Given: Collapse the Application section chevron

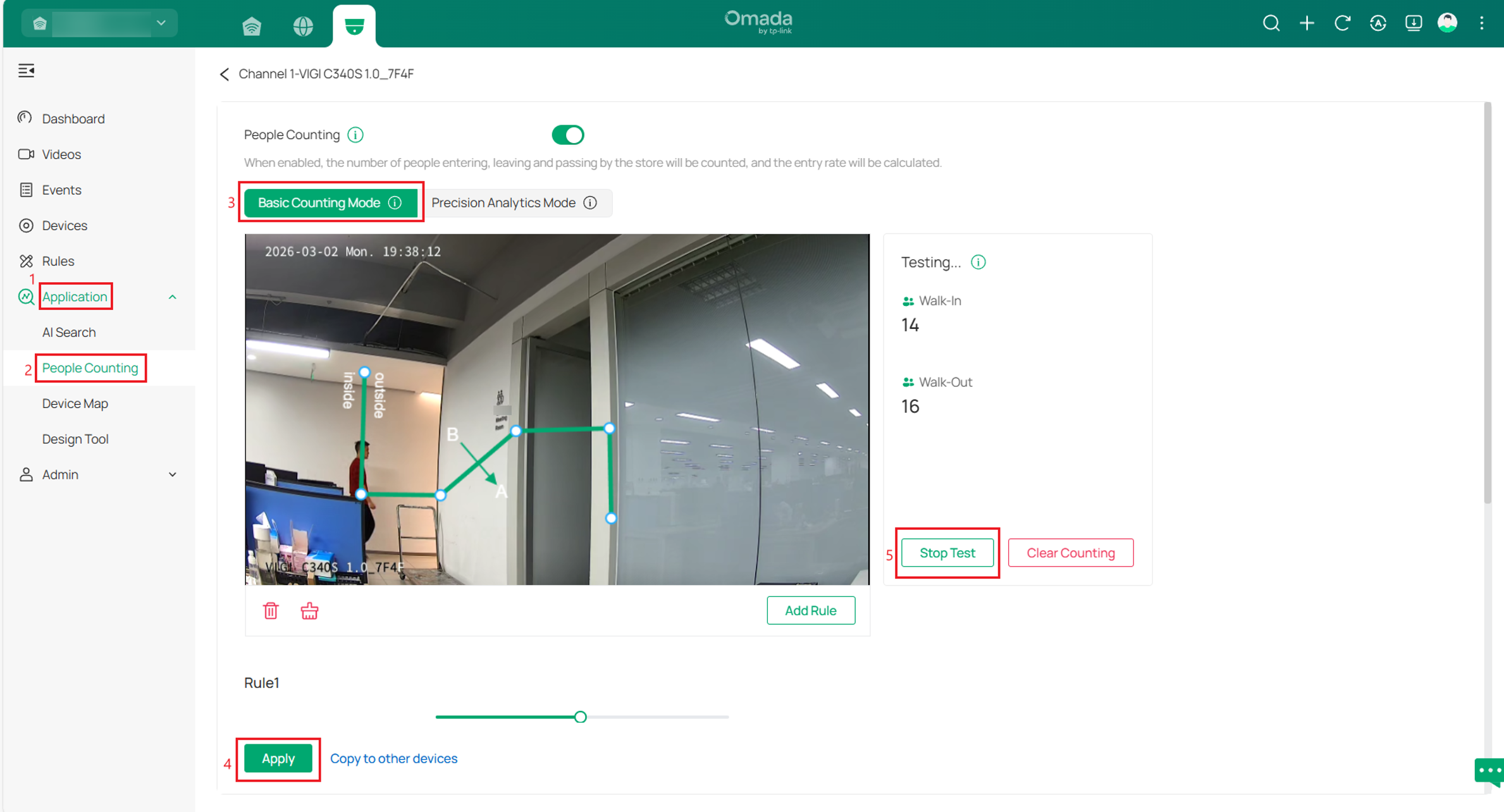Looking at the screenshot, I should click(x=172, y=297).
